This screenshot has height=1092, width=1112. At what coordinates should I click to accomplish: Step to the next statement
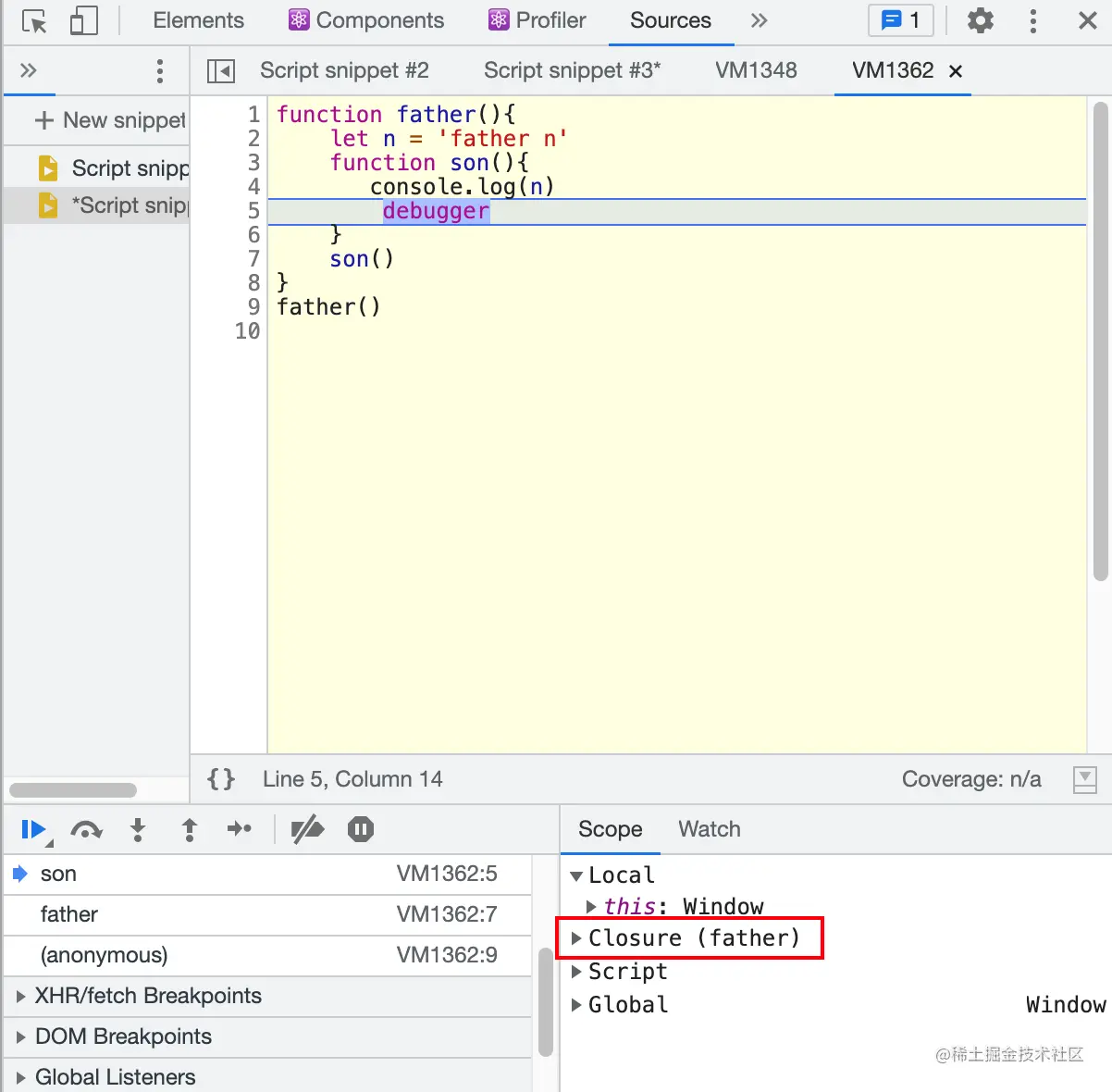pos(240,829)
